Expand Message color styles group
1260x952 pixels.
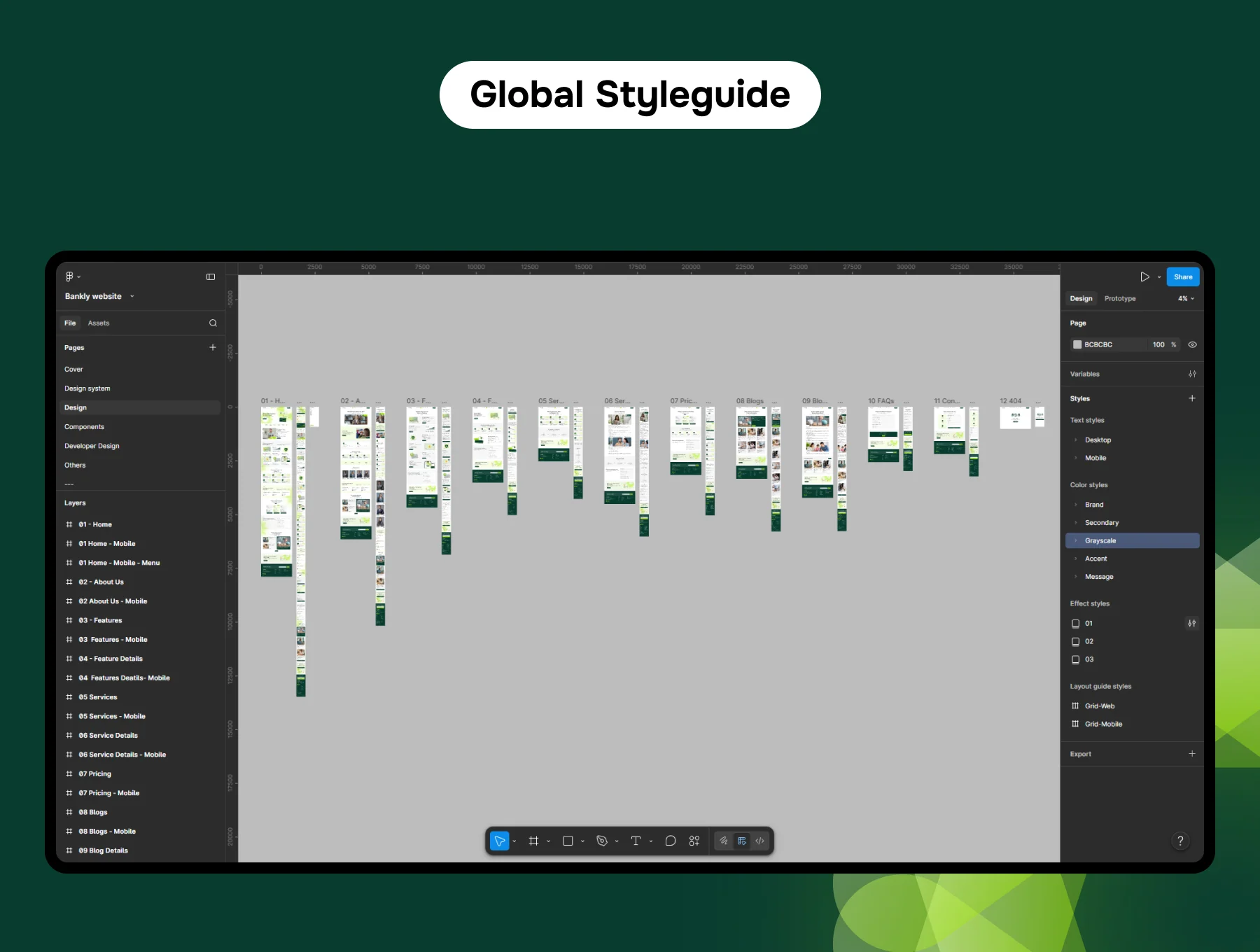1076,577
